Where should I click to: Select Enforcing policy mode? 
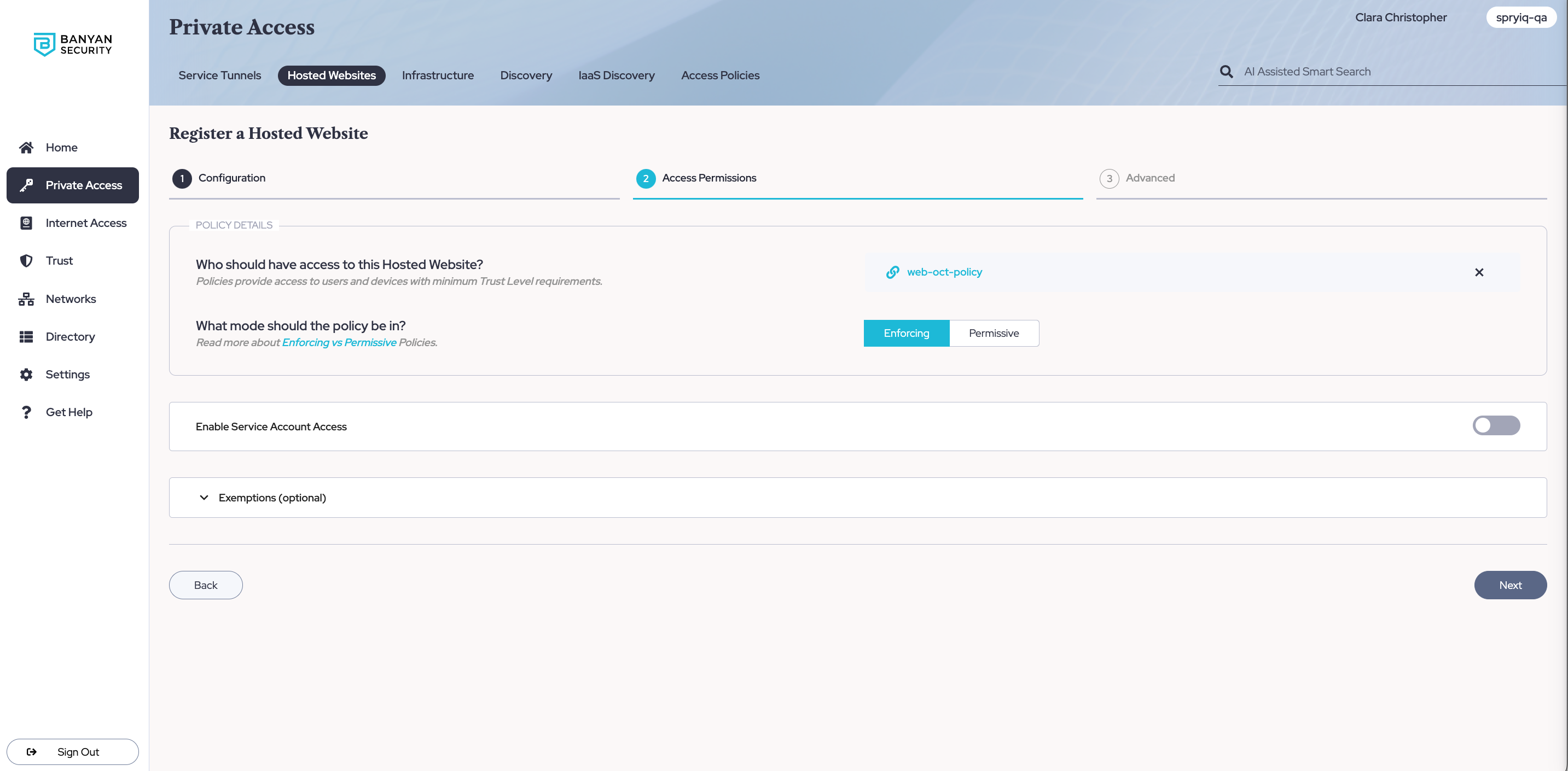point(906,333)
